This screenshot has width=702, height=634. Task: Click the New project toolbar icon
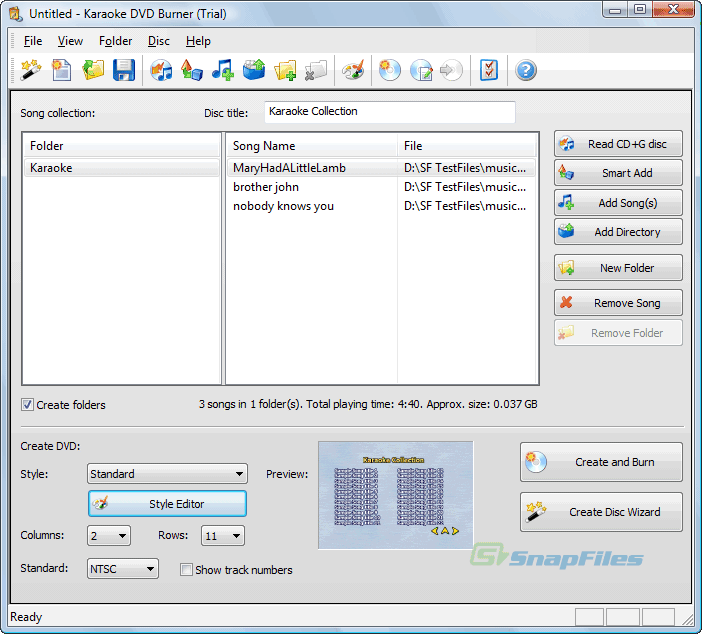pyautogui.click(x=61, y=70)
